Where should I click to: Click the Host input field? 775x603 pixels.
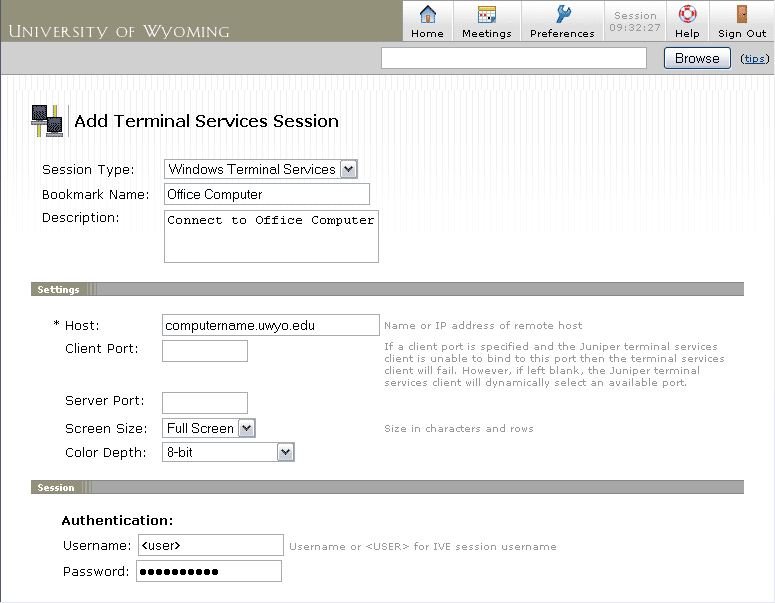pyautogui.click(x=270, y=325)
